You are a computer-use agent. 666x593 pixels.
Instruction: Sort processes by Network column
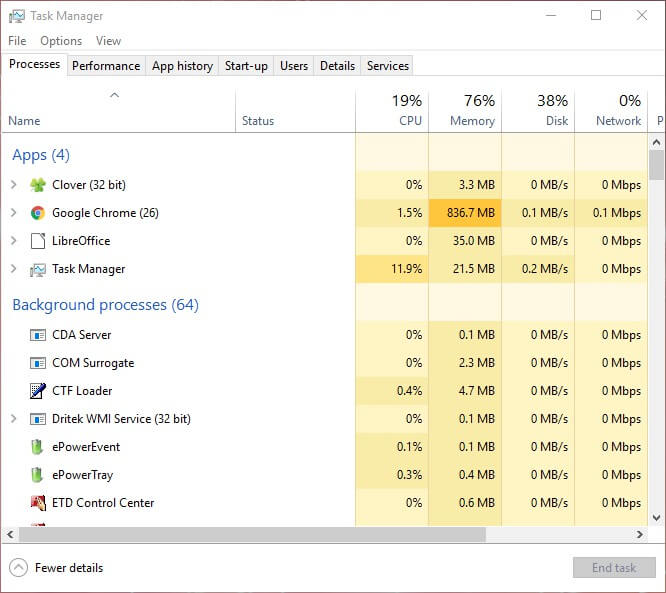pos(611,110)
